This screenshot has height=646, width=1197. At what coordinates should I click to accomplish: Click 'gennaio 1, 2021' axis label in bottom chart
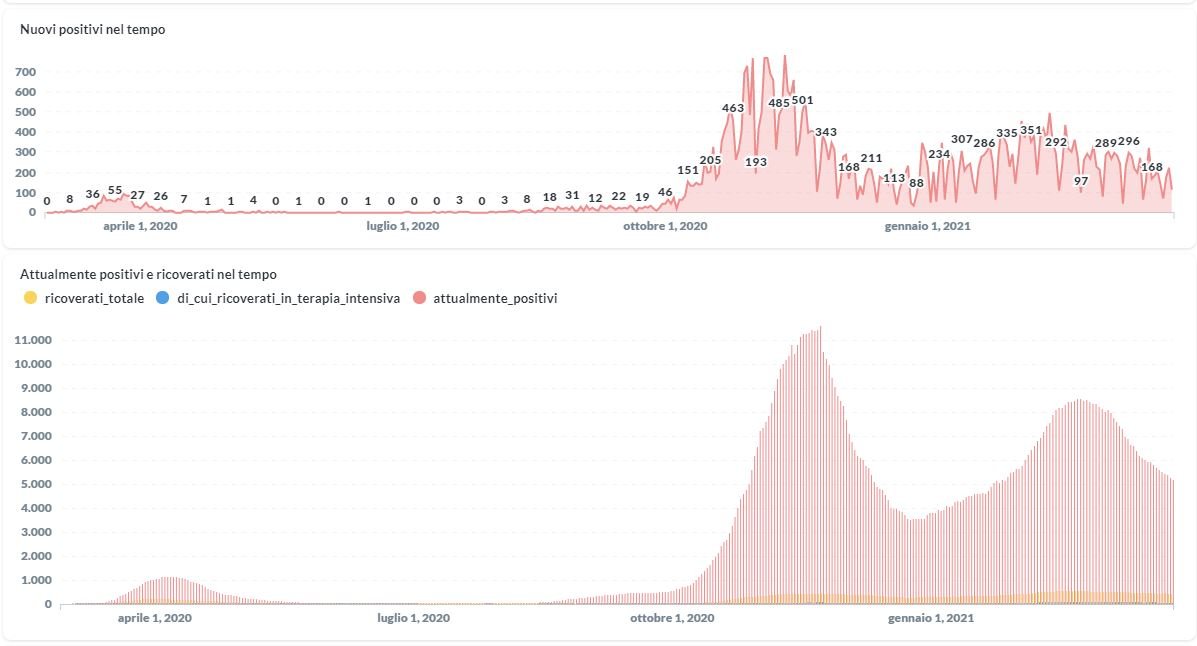[x=931, y=619]
